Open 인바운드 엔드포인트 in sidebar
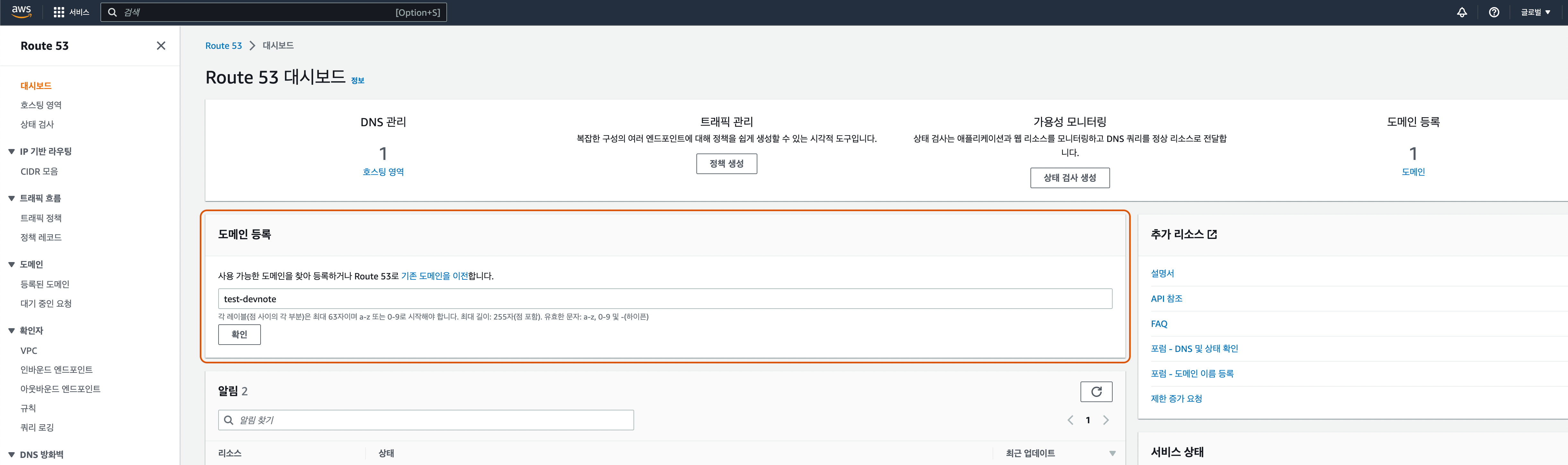This screenshot has height=465, width=1568. point(56,370)
